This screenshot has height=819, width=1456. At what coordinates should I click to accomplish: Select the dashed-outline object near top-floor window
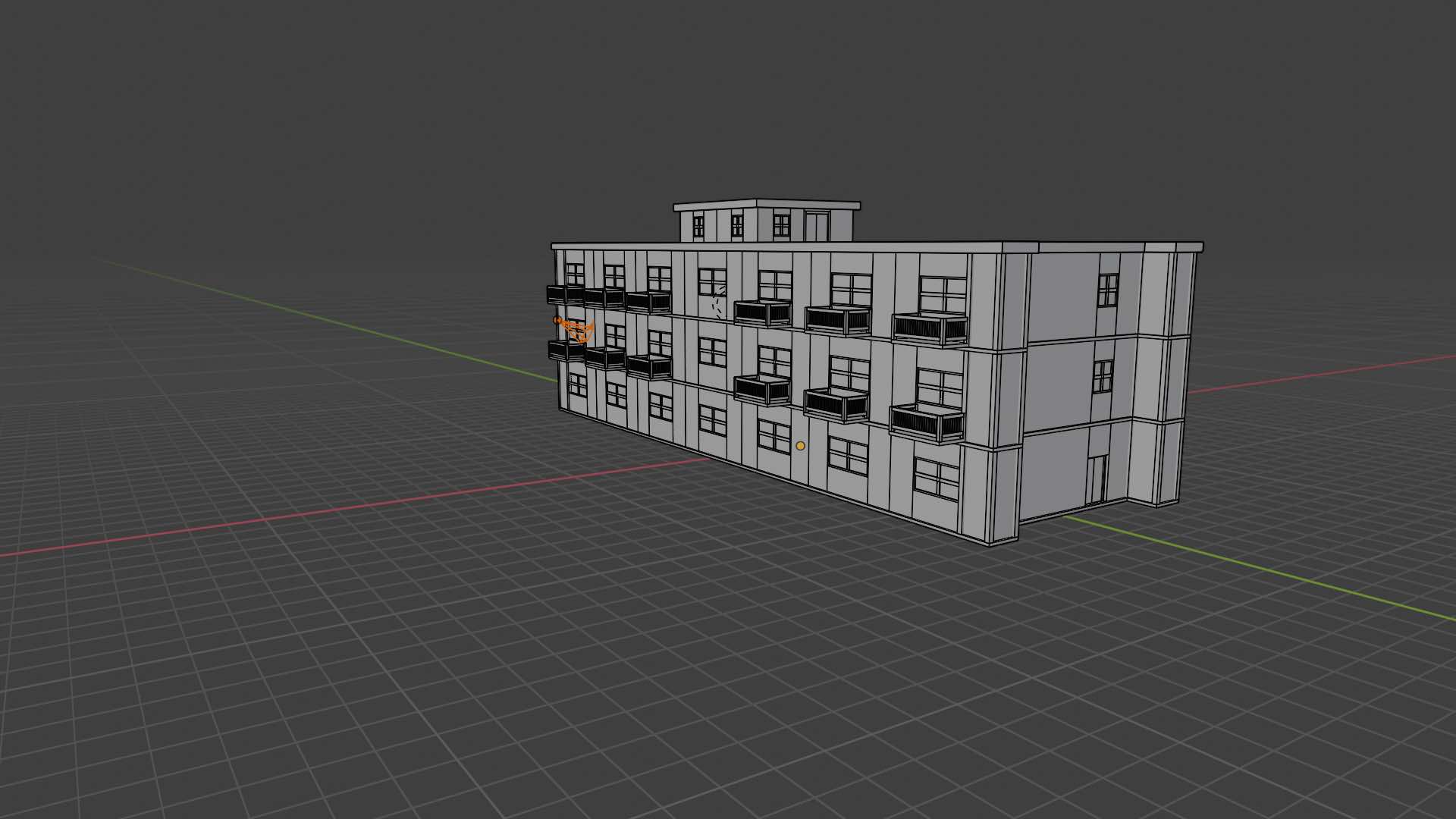coord(717,302)
